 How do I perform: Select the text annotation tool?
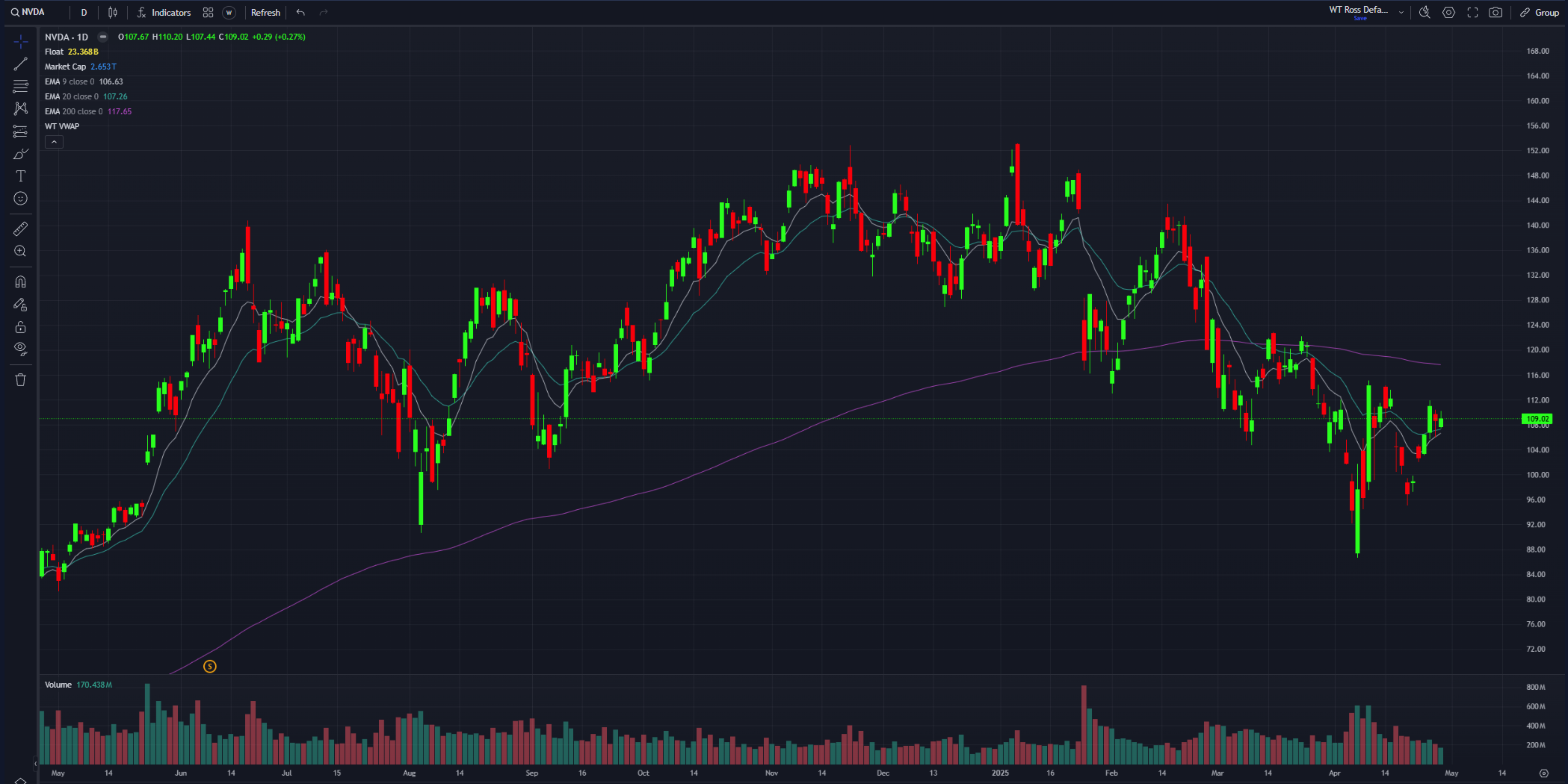[20, 176]
